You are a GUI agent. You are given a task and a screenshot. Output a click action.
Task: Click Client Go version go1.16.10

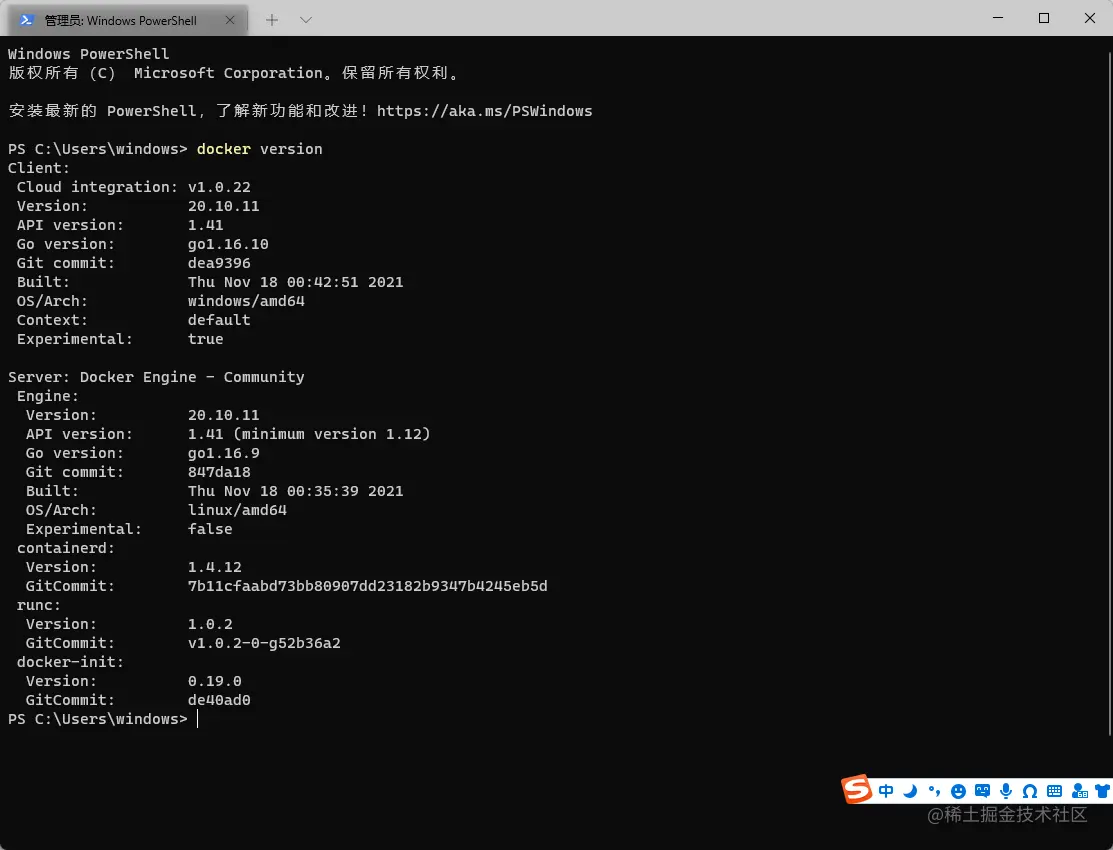coord(228,244)
